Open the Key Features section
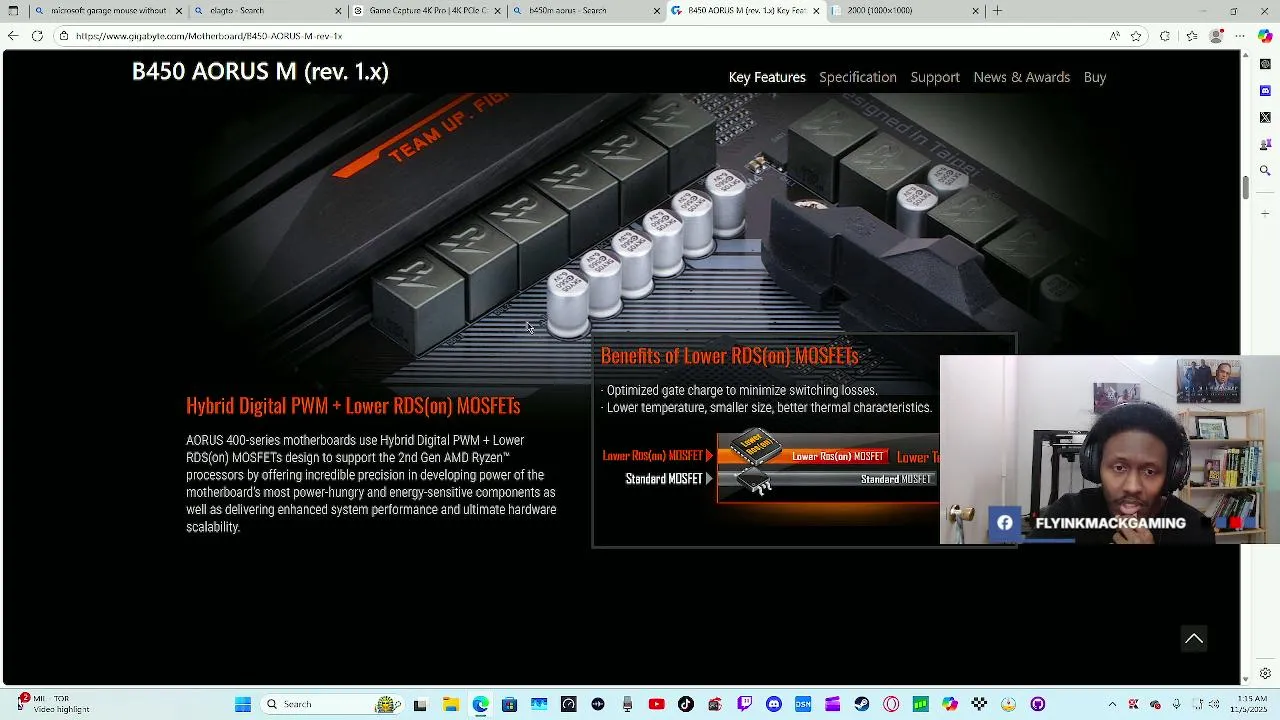 click(x=767, y=77)
